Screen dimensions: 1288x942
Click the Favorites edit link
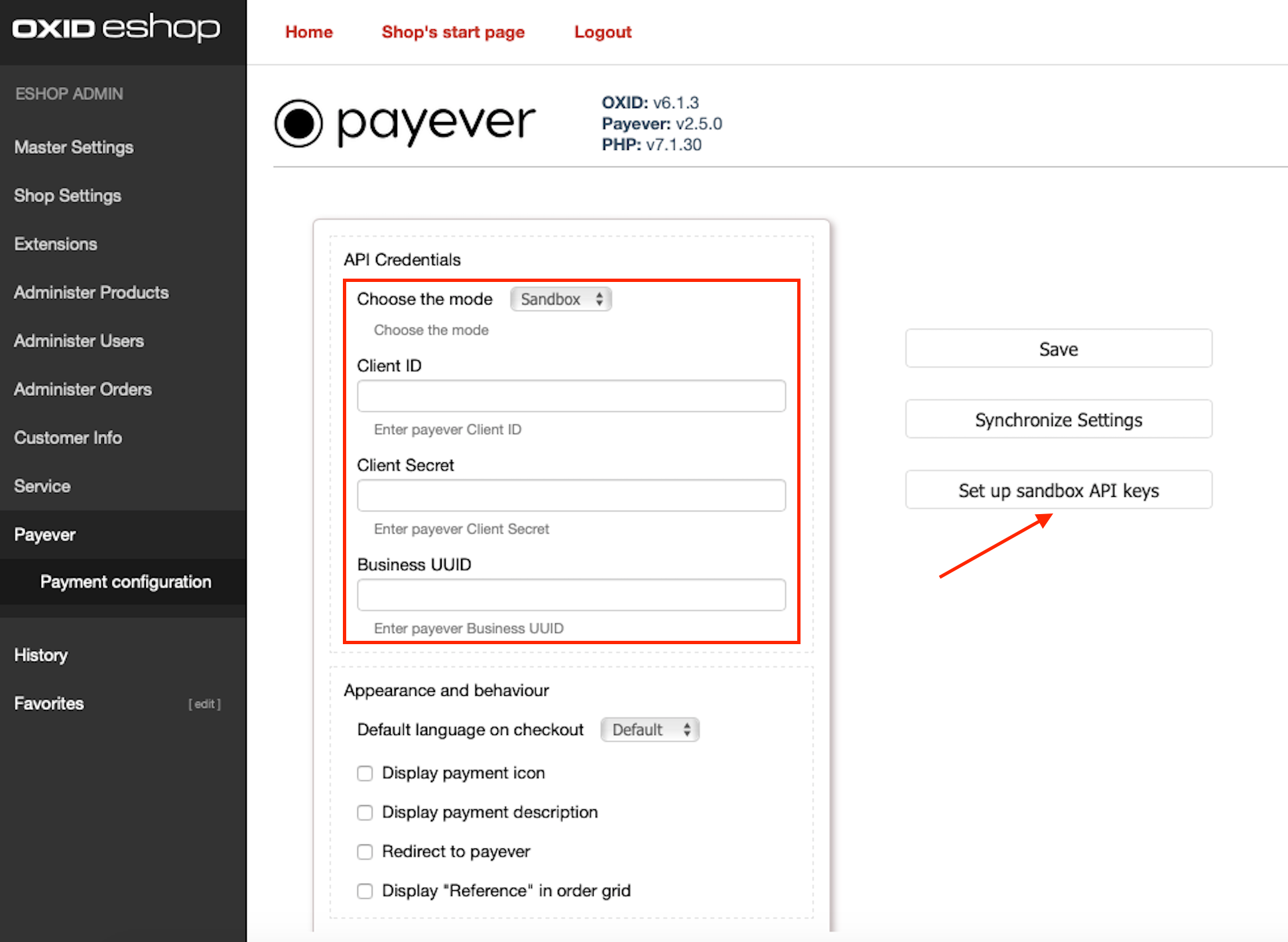point(204,704)
